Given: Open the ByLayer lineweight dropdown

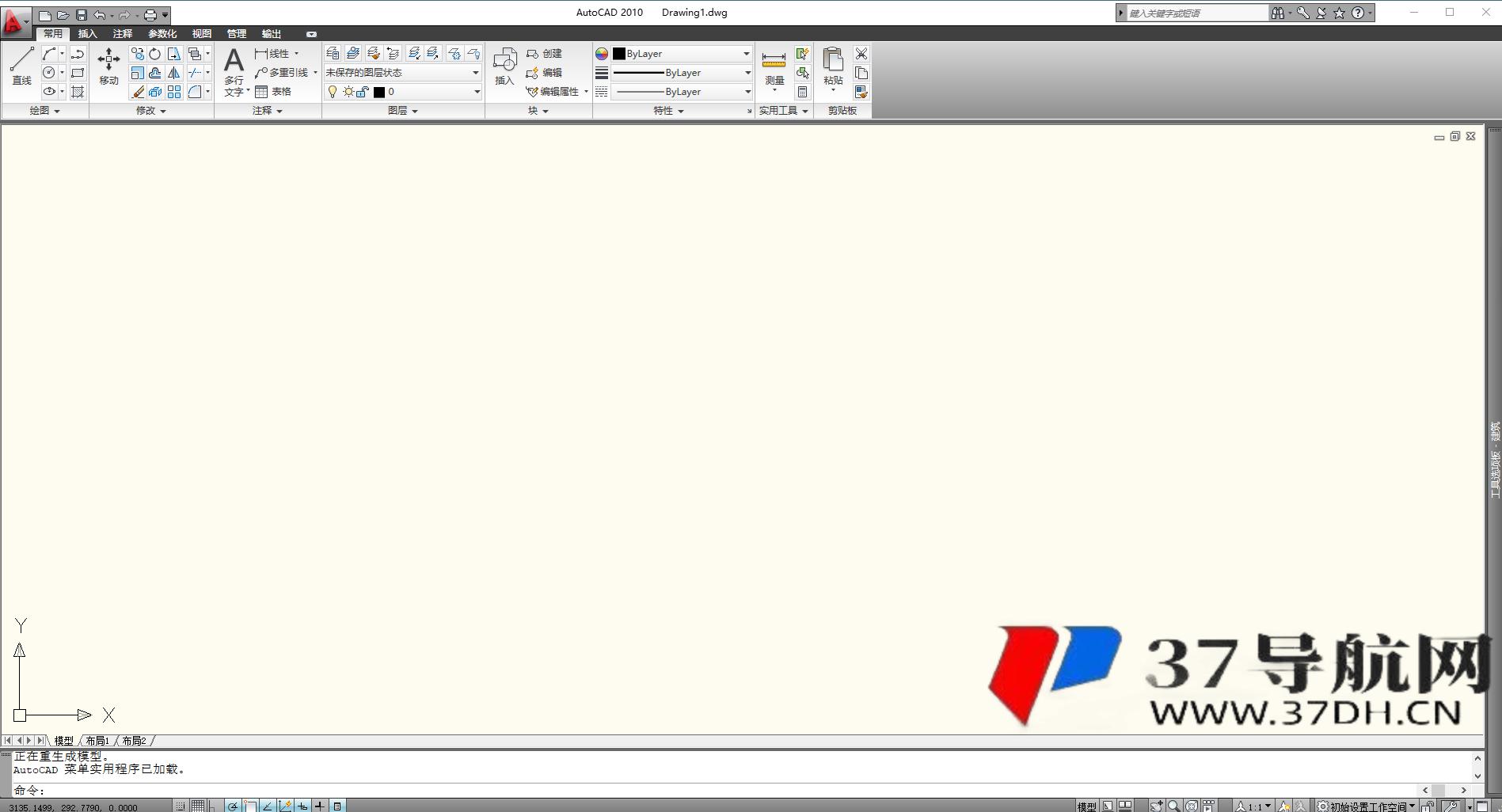Looking at the screenshot, I should [x=747, y=73].
